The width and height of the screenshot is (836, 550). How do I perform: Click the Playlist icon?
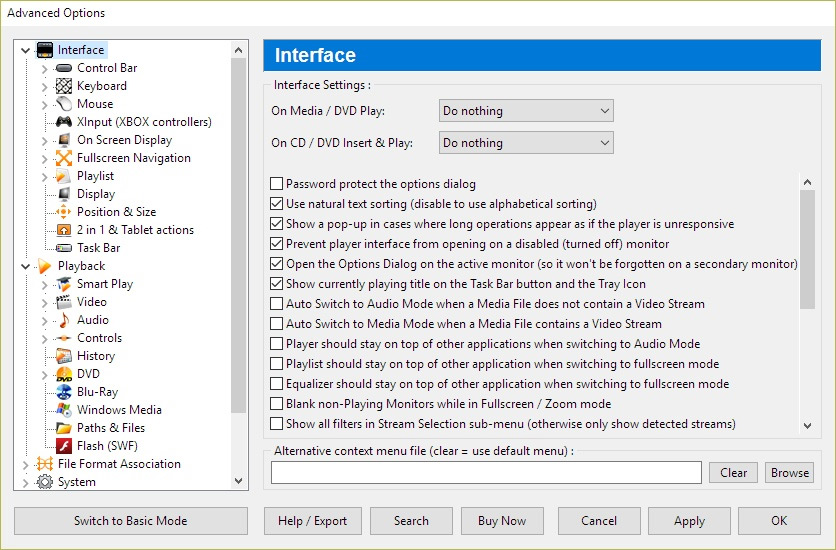pyautogui.click(x=64, y=176)
